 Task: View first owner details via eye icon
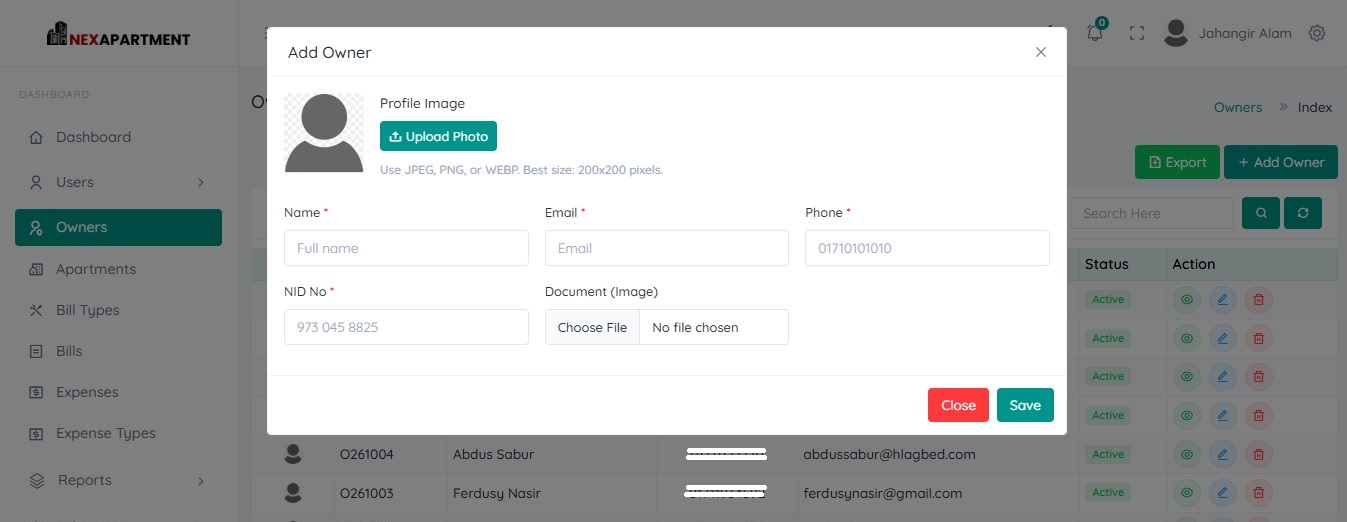point(1186,299)
